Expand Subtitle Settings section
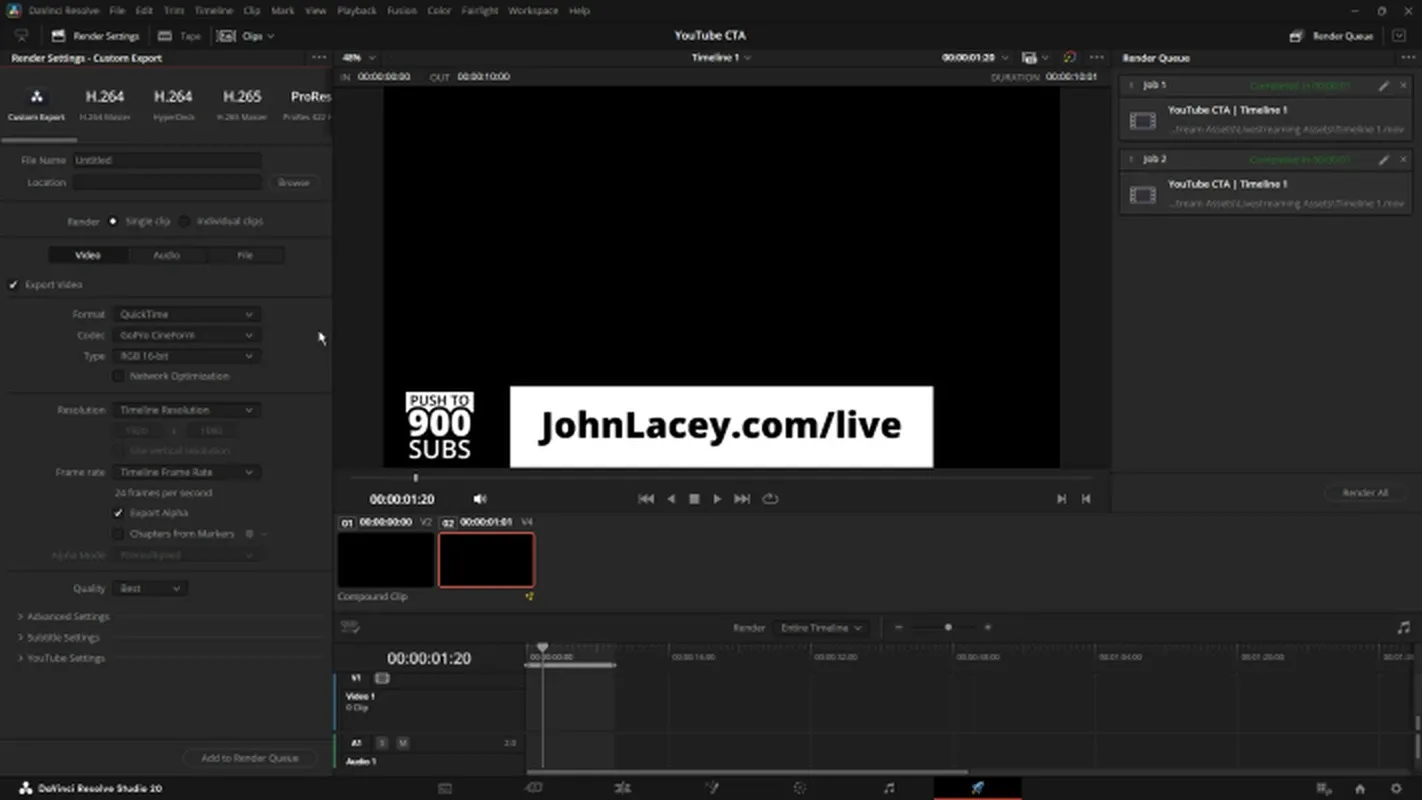Viewport: 1422px width, 800px height. pyautogui.click(x=58, y=638)
